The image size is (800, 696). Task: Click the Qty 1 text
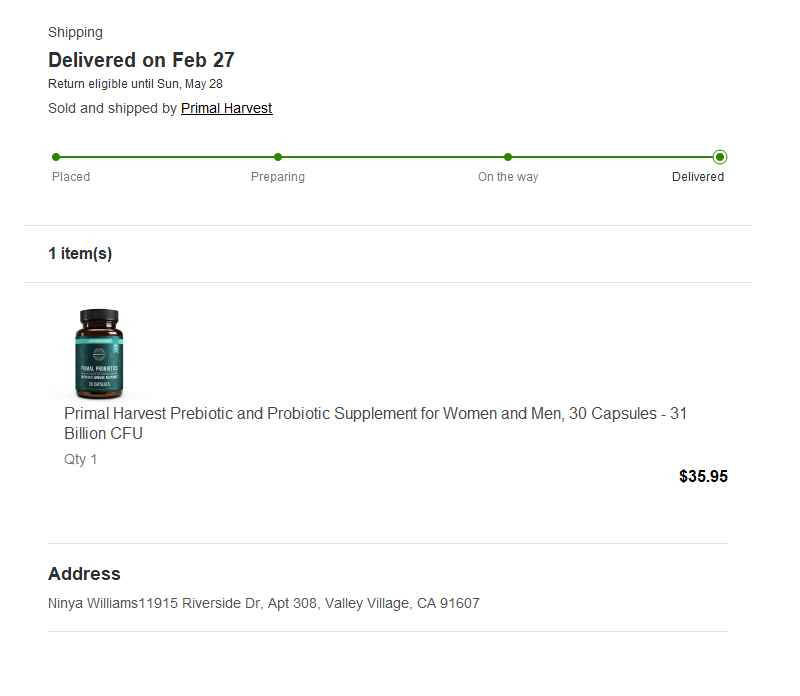[81, 460]
